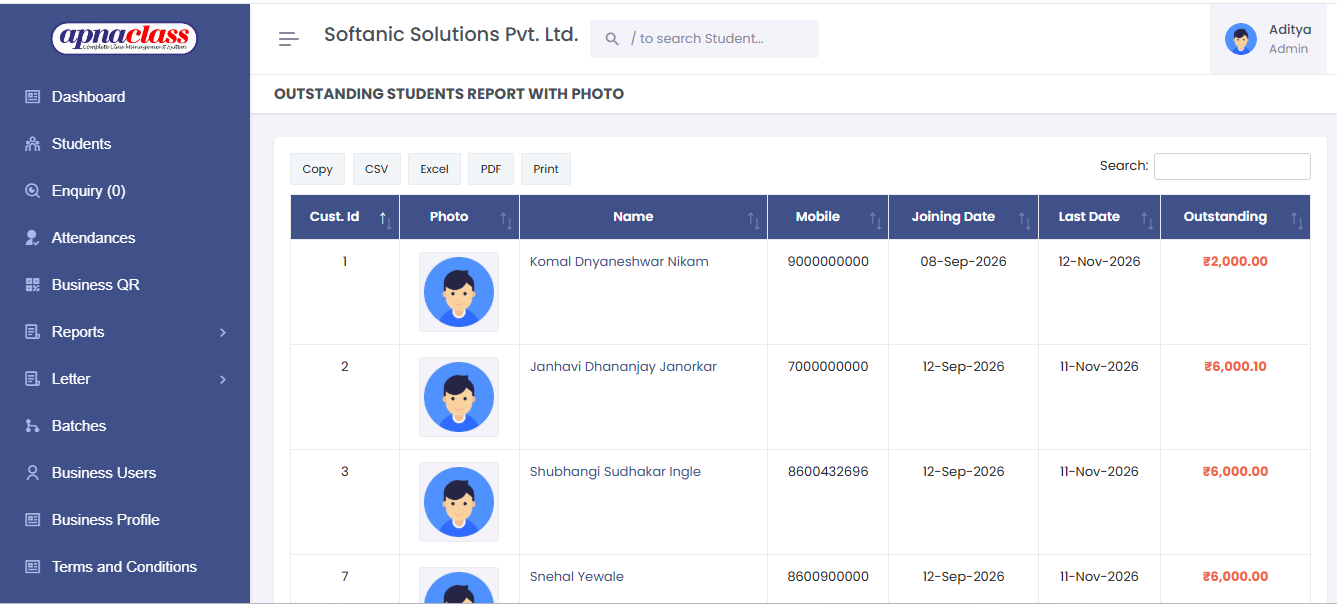
Task: Click outstanding amount ₹2,000.00
Action: (1235, 262)
